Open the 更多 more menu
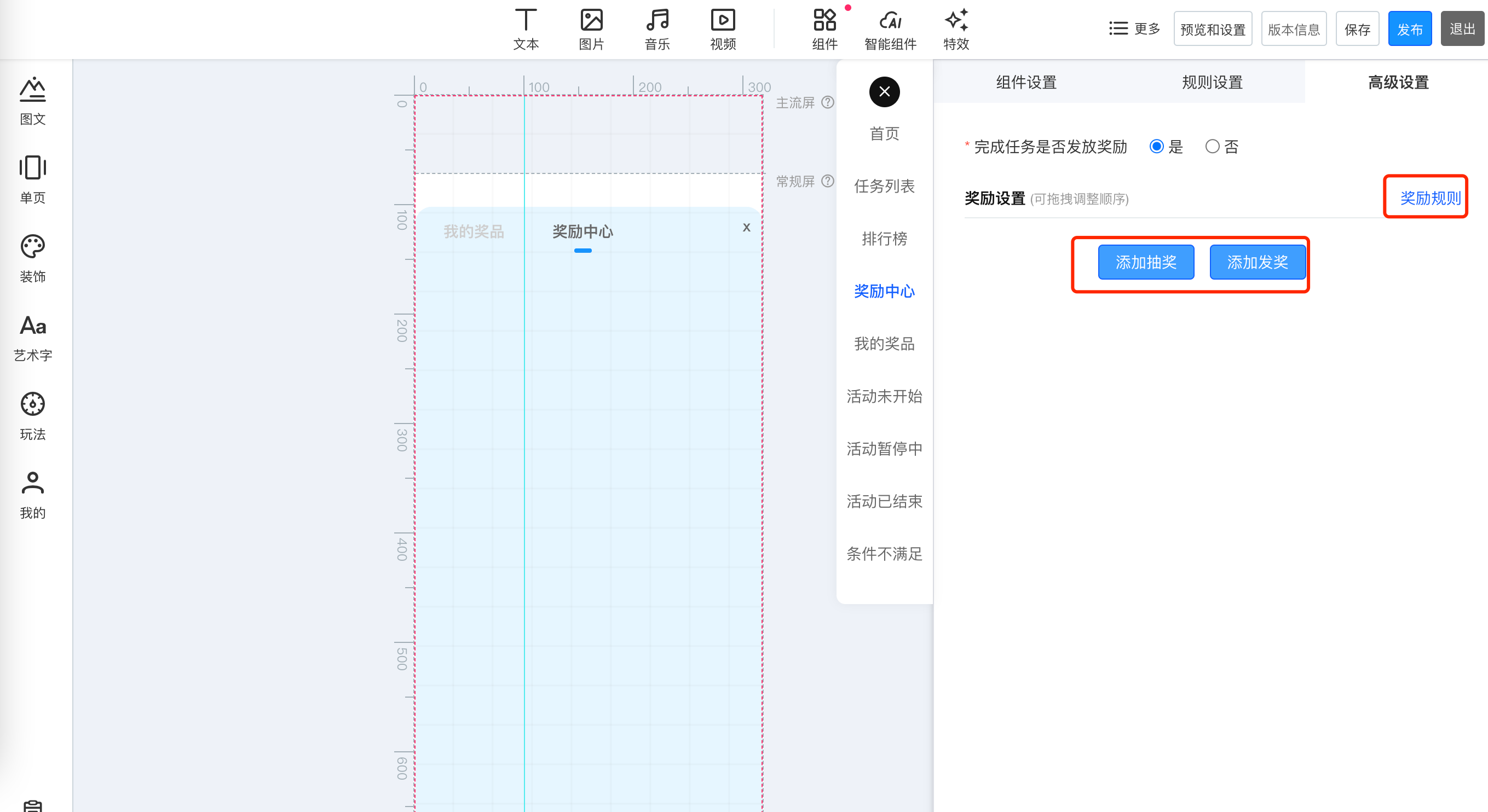 pyautogui.click(x=1134, y=29)
